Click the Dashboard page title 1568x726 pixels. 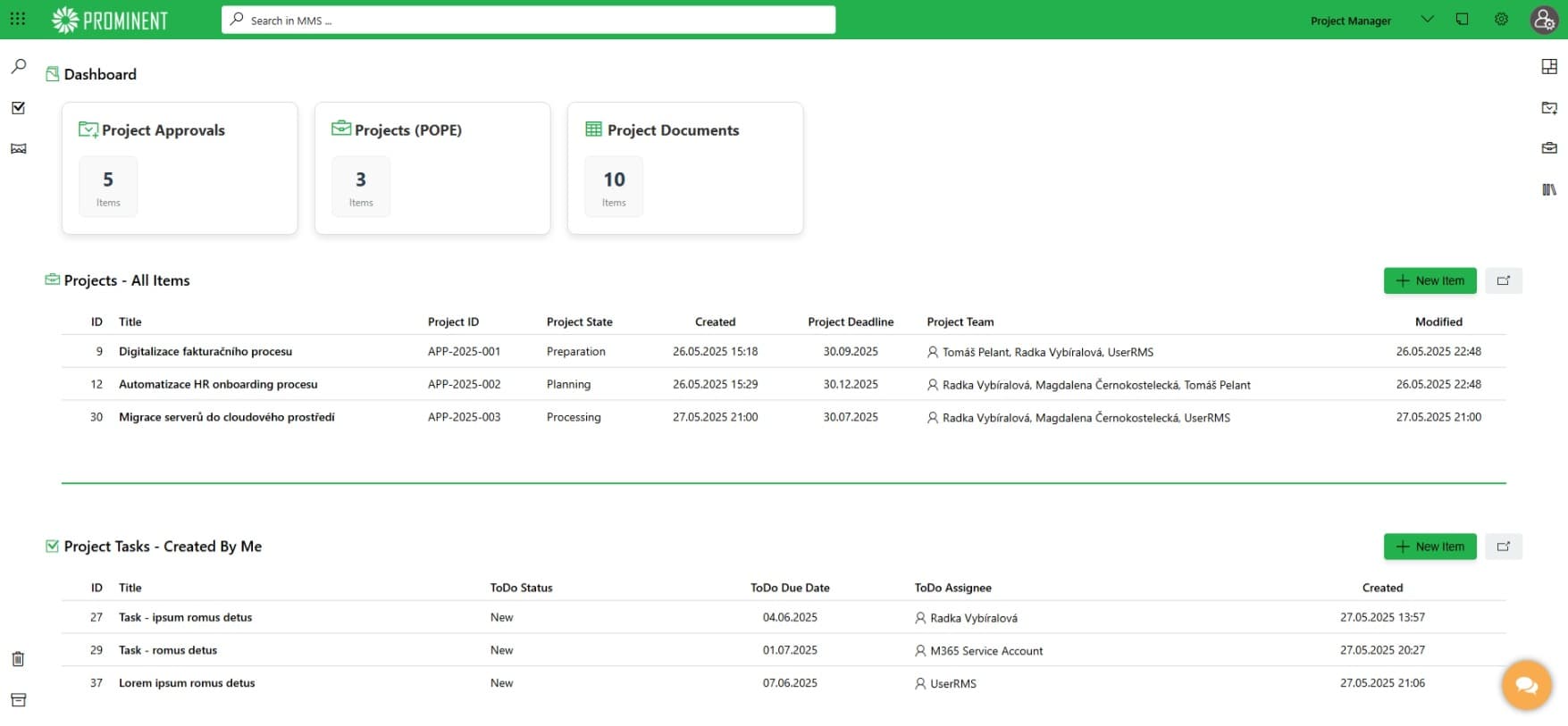(x=100, y=74)
